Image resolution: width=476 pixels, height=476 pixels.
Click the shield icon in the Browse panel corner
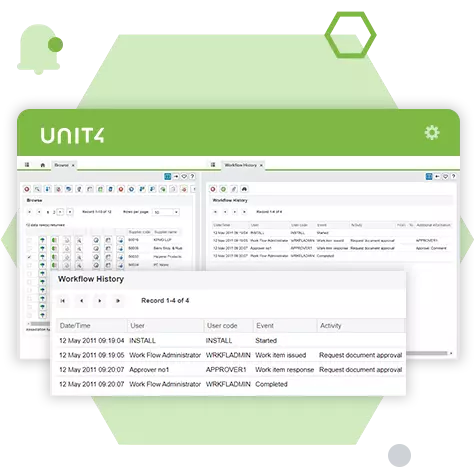pyautogui.click(x=184, y=176)
